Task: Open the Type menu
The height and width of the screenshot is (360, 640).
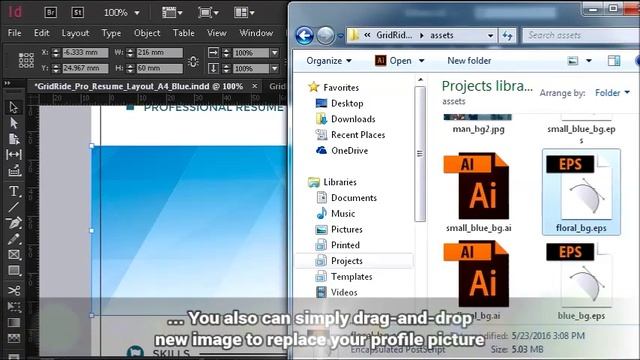Action: pyautogui.click(x=111, y=33)
